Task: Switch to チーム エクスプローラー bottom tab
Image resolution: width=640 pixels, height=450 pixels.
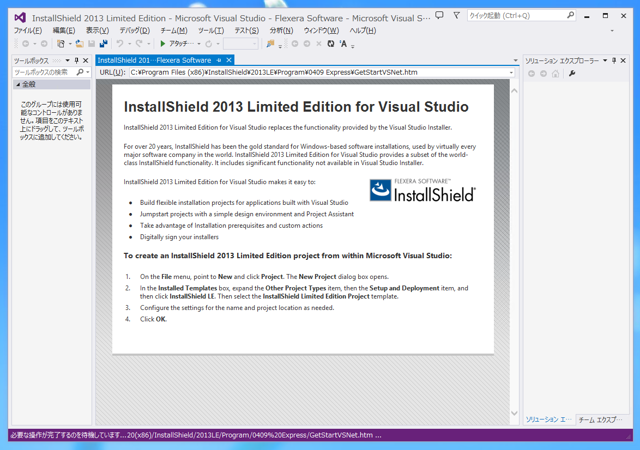Action: pos(600,419)
